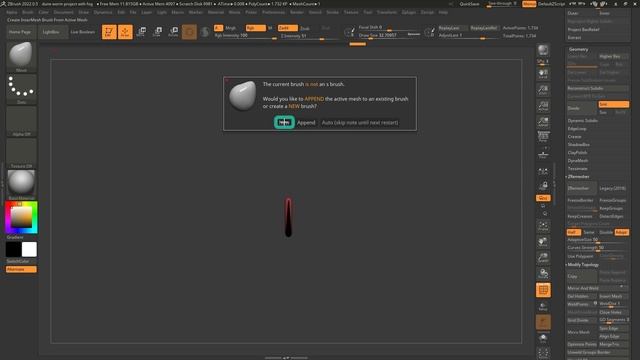The width and height of the screenshot is (640, 360).
Task: Open the Alpha Off slot
Action: [21, 121]
